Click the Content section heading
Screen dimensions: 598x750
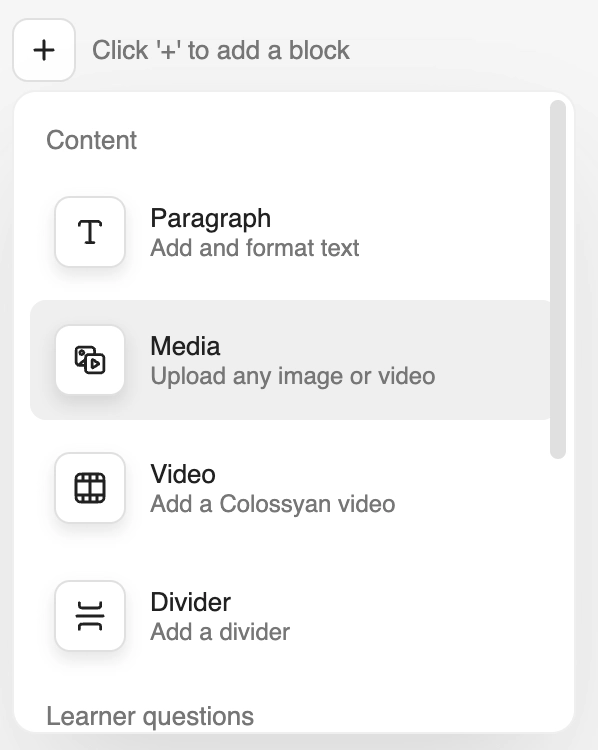(91, 140)
